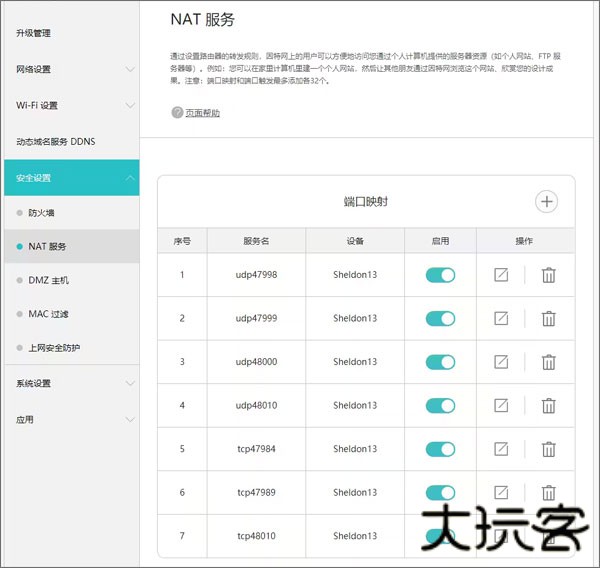This screenshot has width=600, height=568.
Task: Delete the udp48010 rule with trash icon
Action: pyautogui.click(x=548, y=405)
